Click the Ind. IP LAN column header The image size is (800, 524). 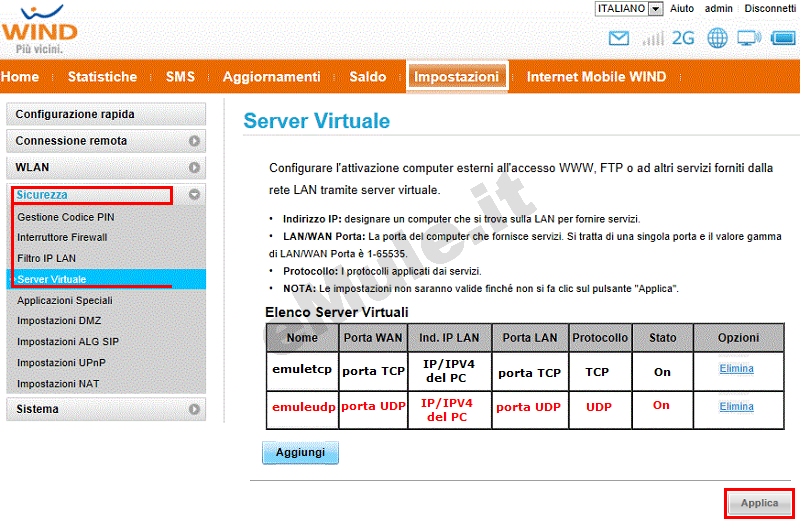tap(449, 338)
